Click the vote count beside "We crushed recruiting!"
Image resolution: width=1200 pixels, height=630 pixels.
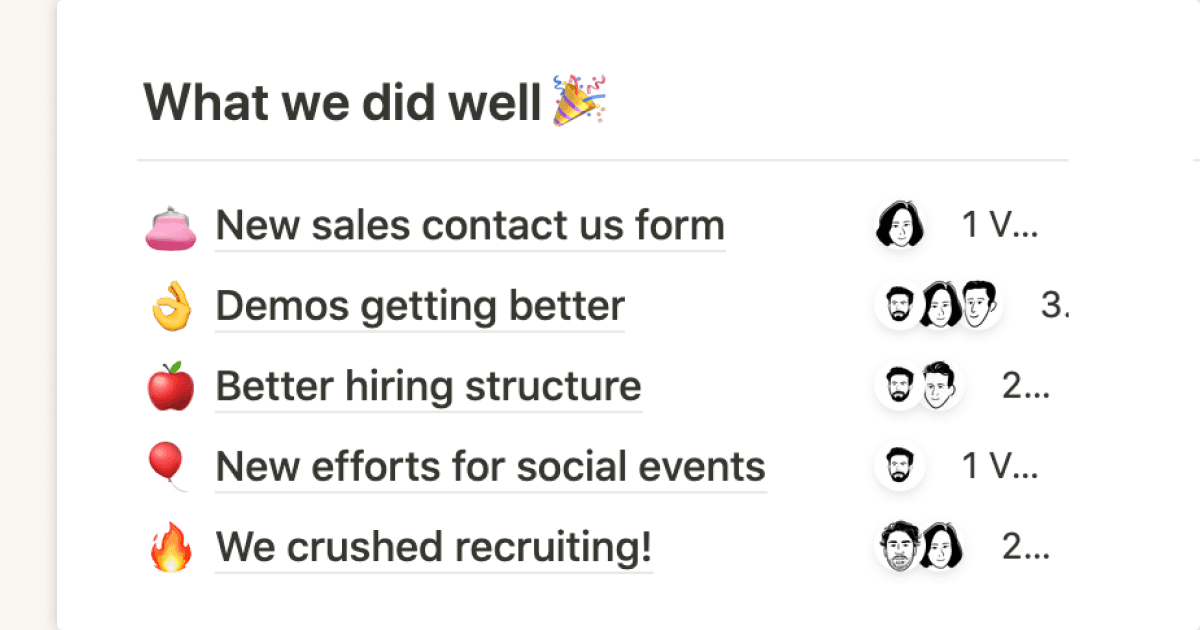click(x=1025, y=547)
